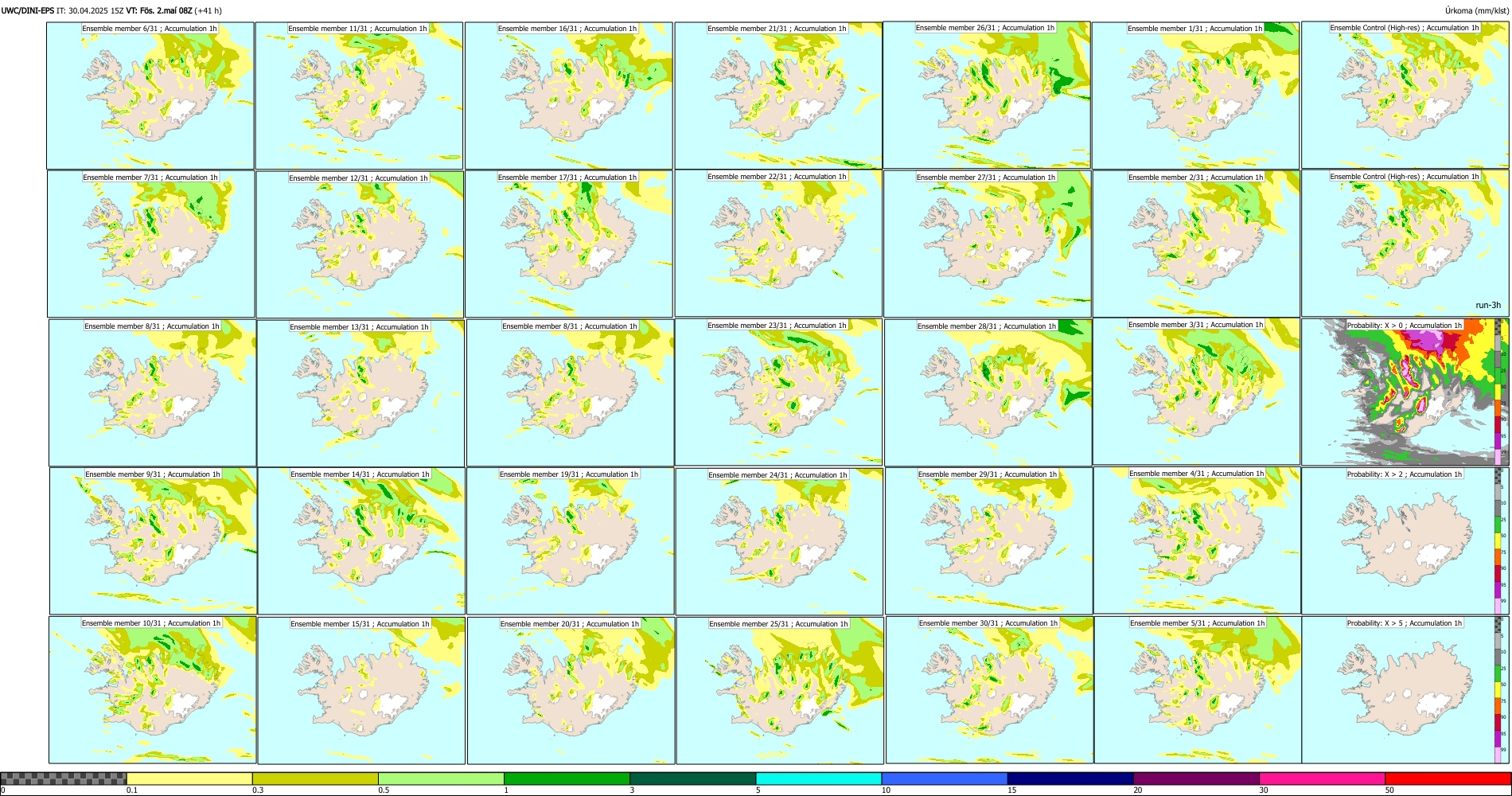1512x796 pixels.
Task: Open the Ensemble member 4/31 map
Action: [x=1197, y=540]
